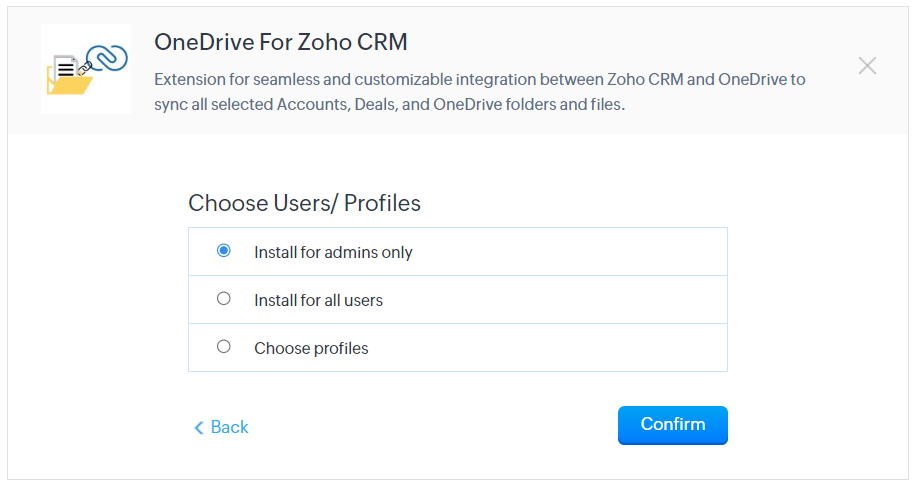This screenshot has height=483, width=916.
Task: Click the 'Choose profiles' label text
Action: pyautogui.click(x=311, y=348)
